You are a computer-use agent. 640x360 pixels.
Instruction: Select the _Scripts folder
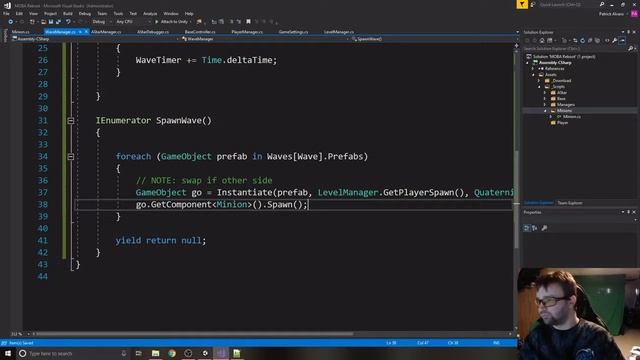(558, 87)
